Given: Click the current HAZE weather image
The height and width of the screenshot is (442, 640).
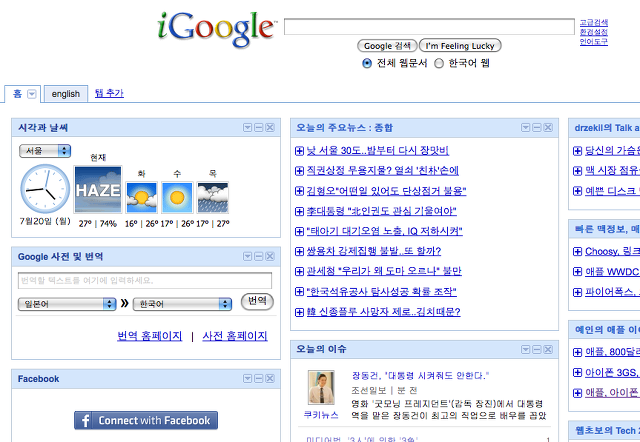Looking at the screenshot, I should point(98,189).
